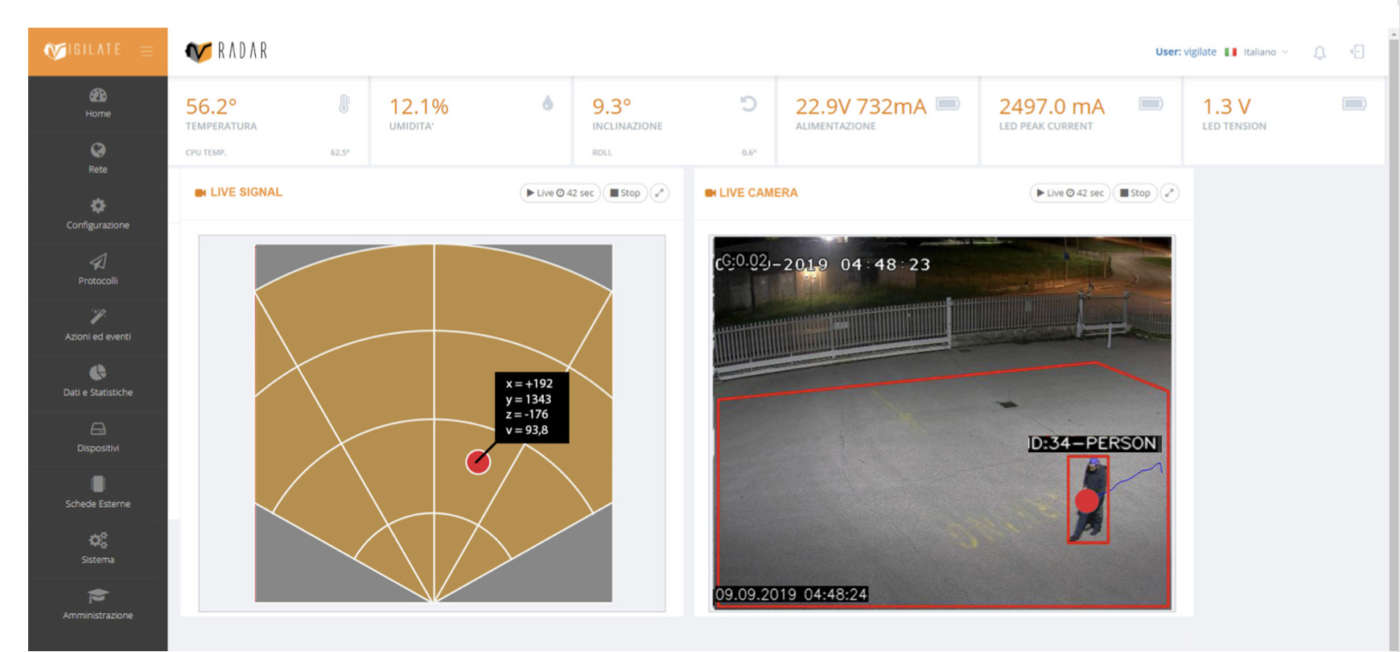
Task: Open Dati e Statistiche section
Action: click(x=98, y=382)
